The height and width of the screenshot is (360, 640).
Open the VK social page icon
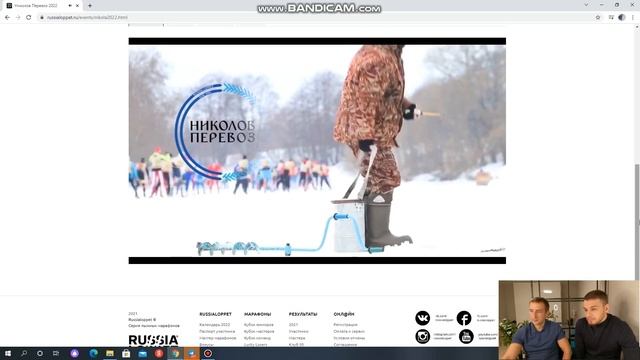(x=422, y=318)
